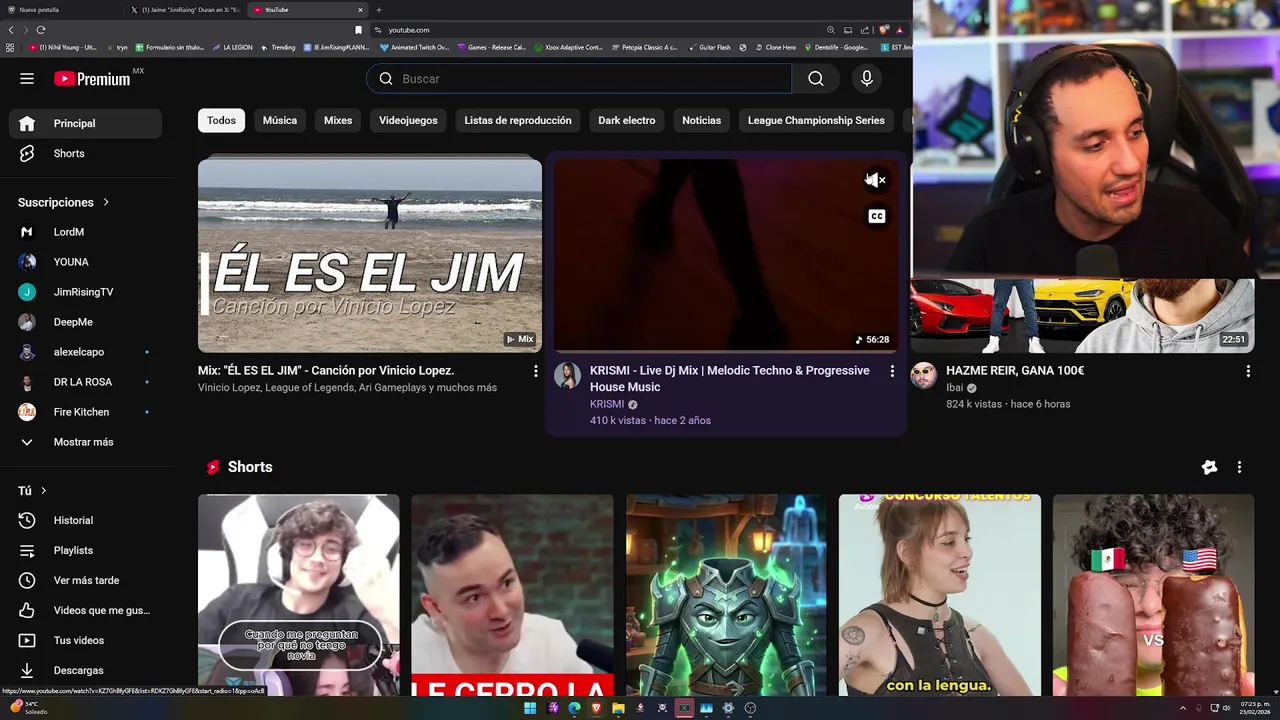Open the Brave browser taskbar icon
Image resolution: width=1280 pixels, height=720 pixels.
point(596,708)
